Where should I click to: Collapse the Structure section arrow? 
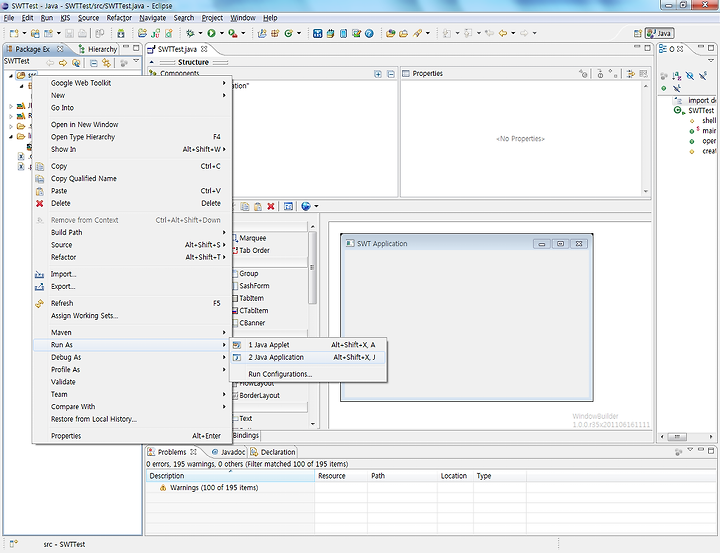click(x=152, y=62)
